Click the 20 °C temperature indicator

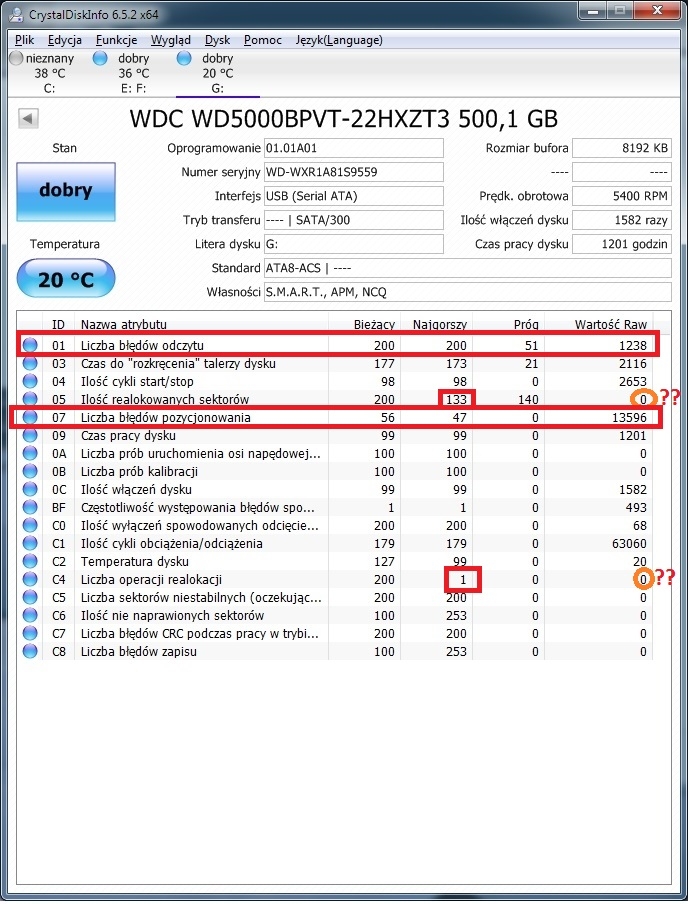coord(66,278)
